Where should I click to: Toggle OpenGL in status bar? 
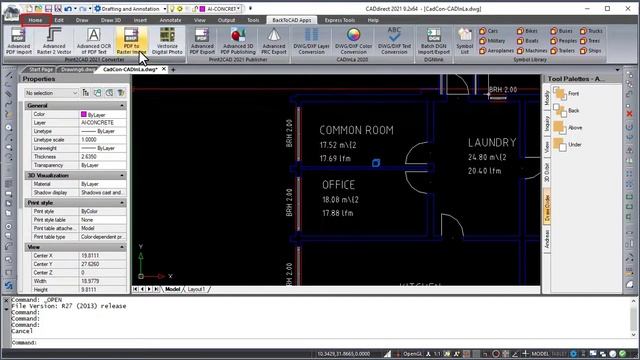[x=412, y=354]
